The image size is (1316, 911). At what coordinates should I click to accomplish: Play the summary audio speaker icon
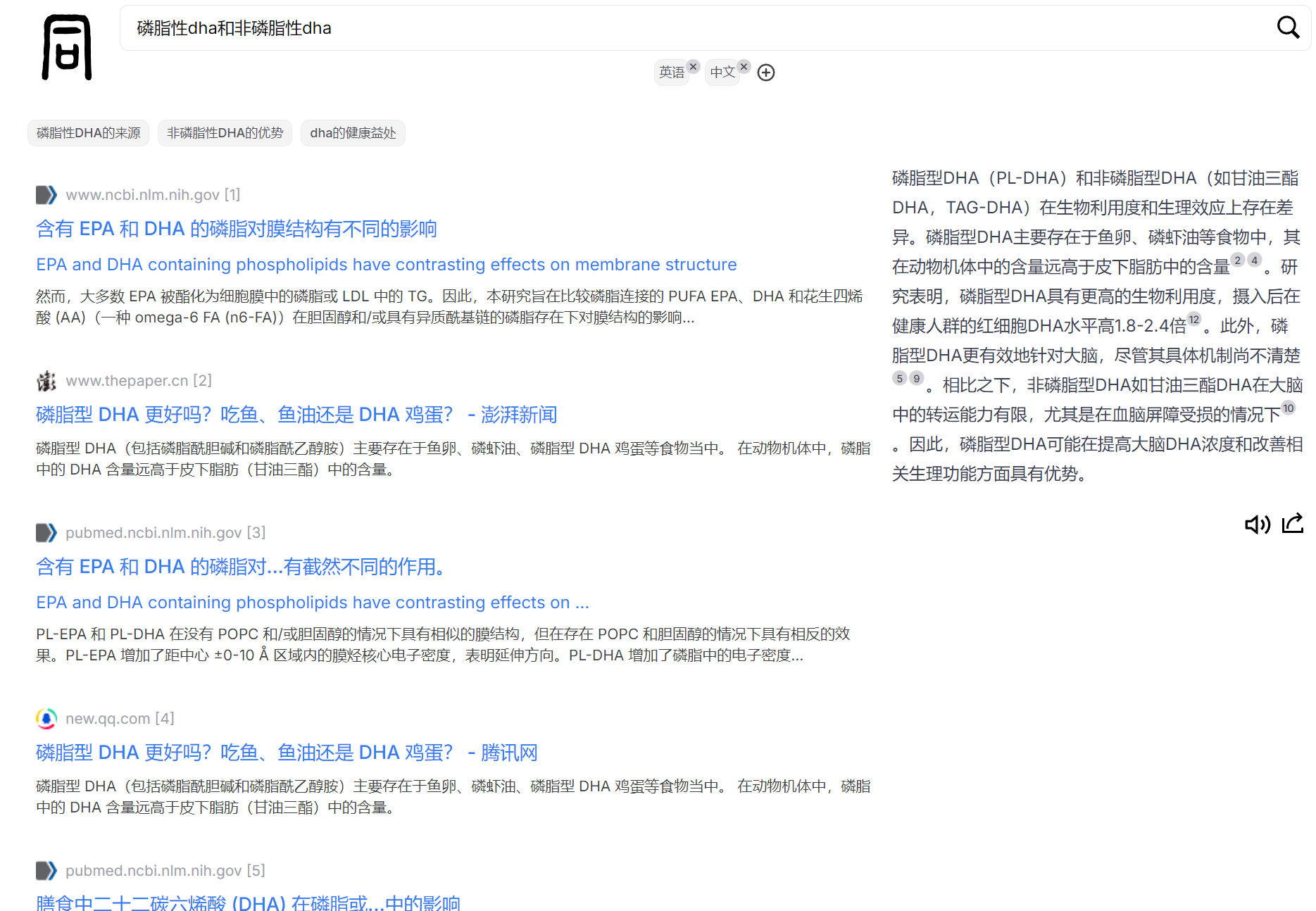(x=1257, y=524)
